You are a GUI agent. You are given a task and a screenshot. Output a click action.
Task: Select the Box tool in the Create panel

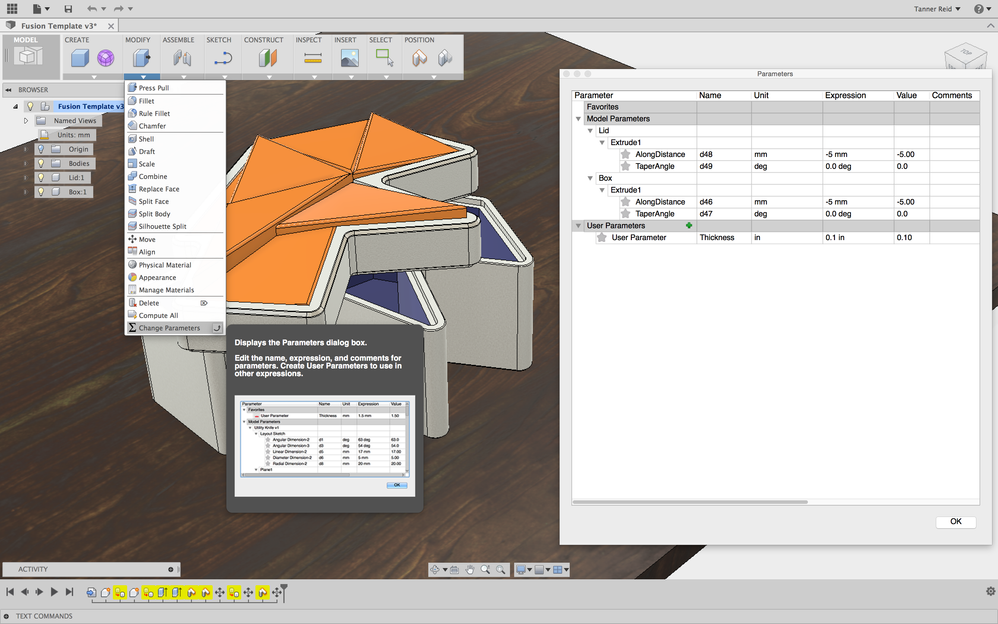tap(78, 57)
